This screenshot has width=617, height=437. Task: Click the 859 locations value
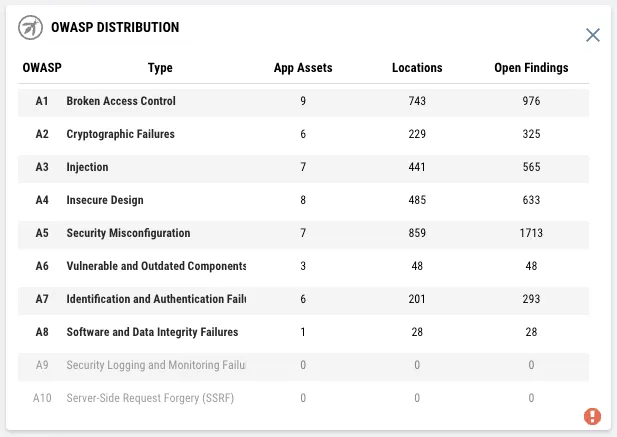(x=417, y=233)
